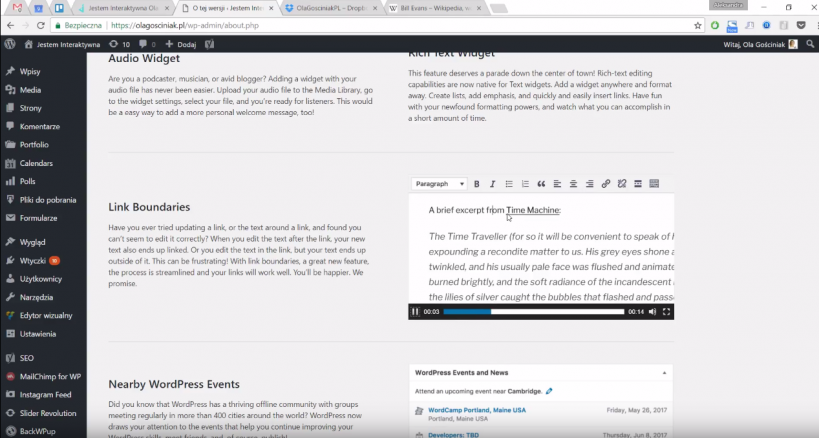Open the Witaj, Ola Gościniak account menu

click(760, 44)
